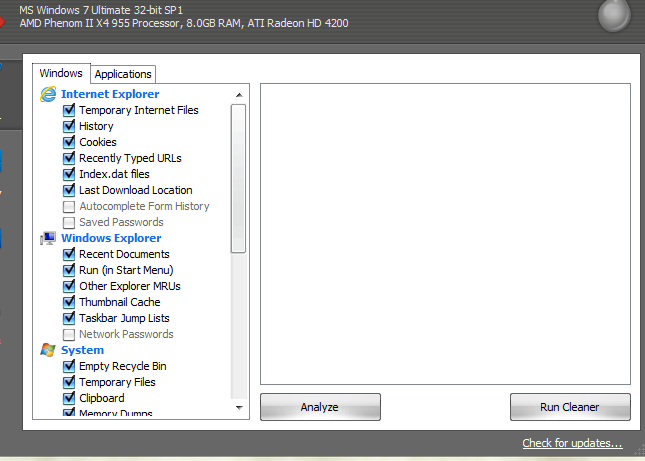Enable the Network Passwords checkbox
This screenshot has width=645, height=461.
tap(69, 334)
